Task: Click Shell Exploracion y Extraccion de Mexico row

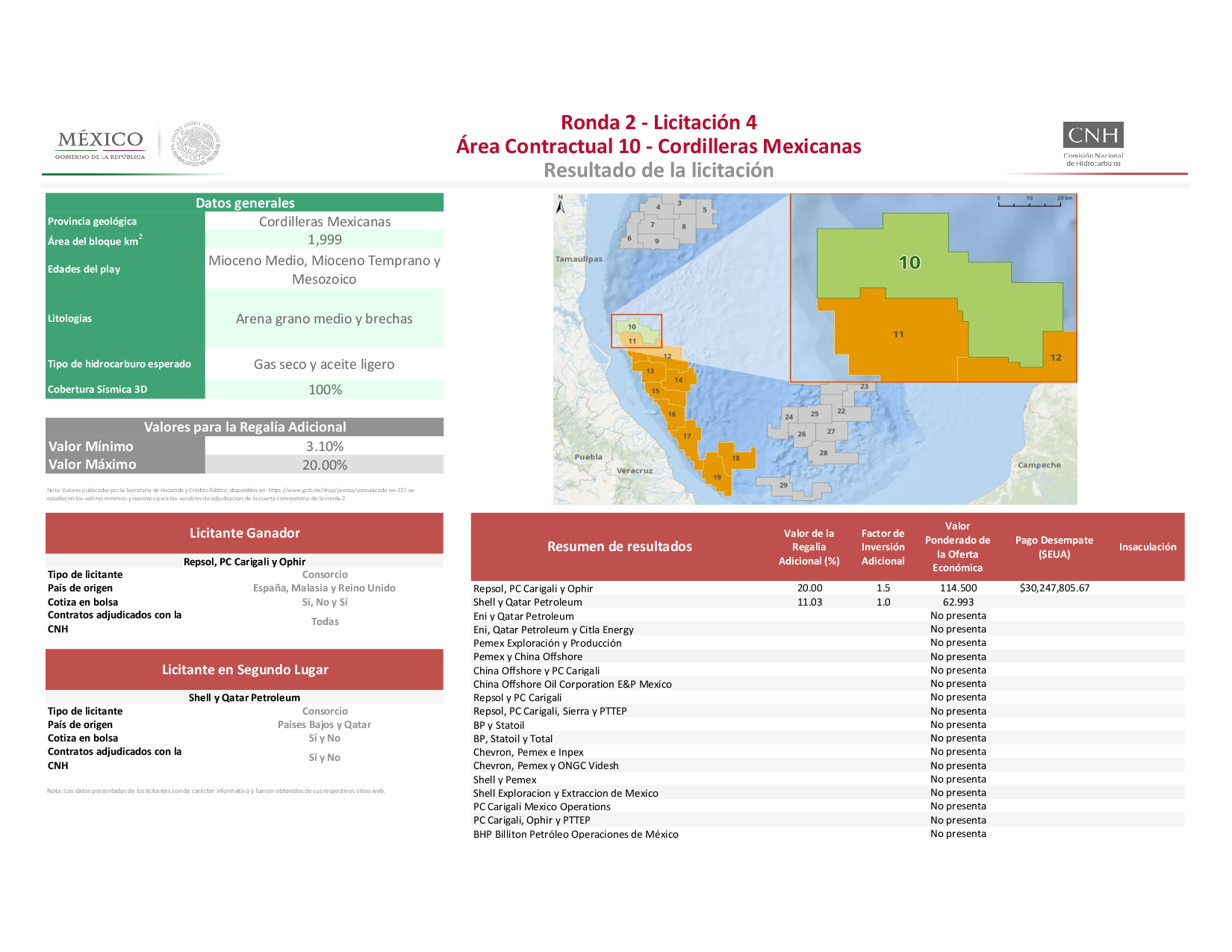Action: click(827, 793)
